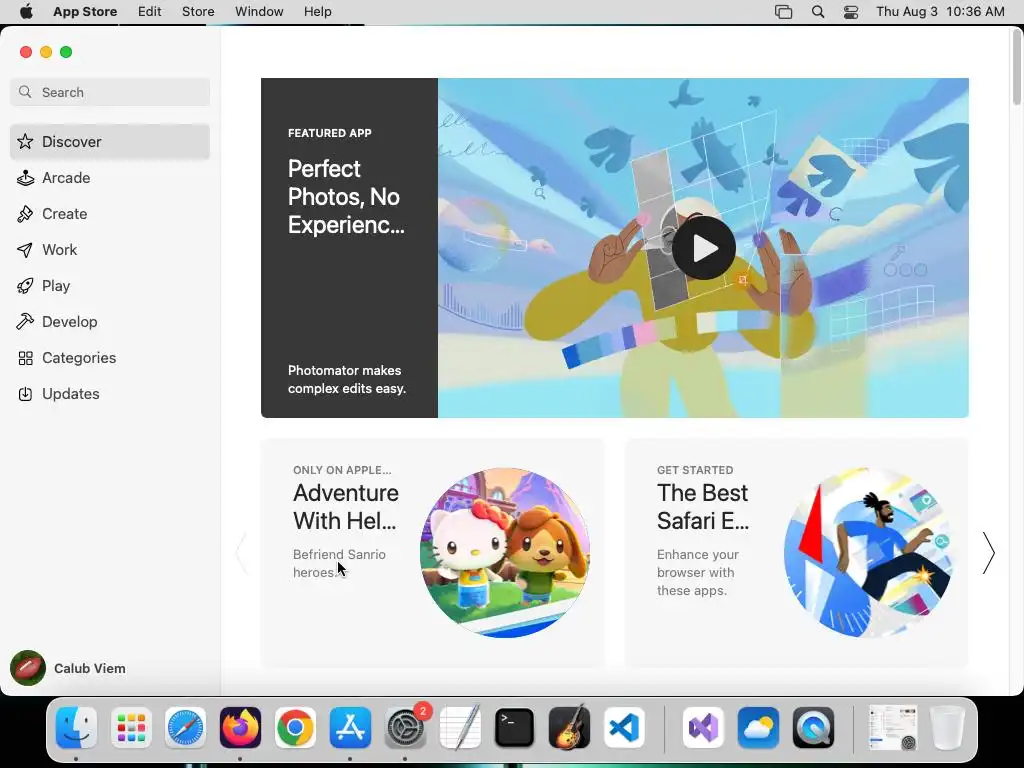Launch Visual Studio Code from the Dock
This screenshot has width=1024, height=768.
point(624,728)
